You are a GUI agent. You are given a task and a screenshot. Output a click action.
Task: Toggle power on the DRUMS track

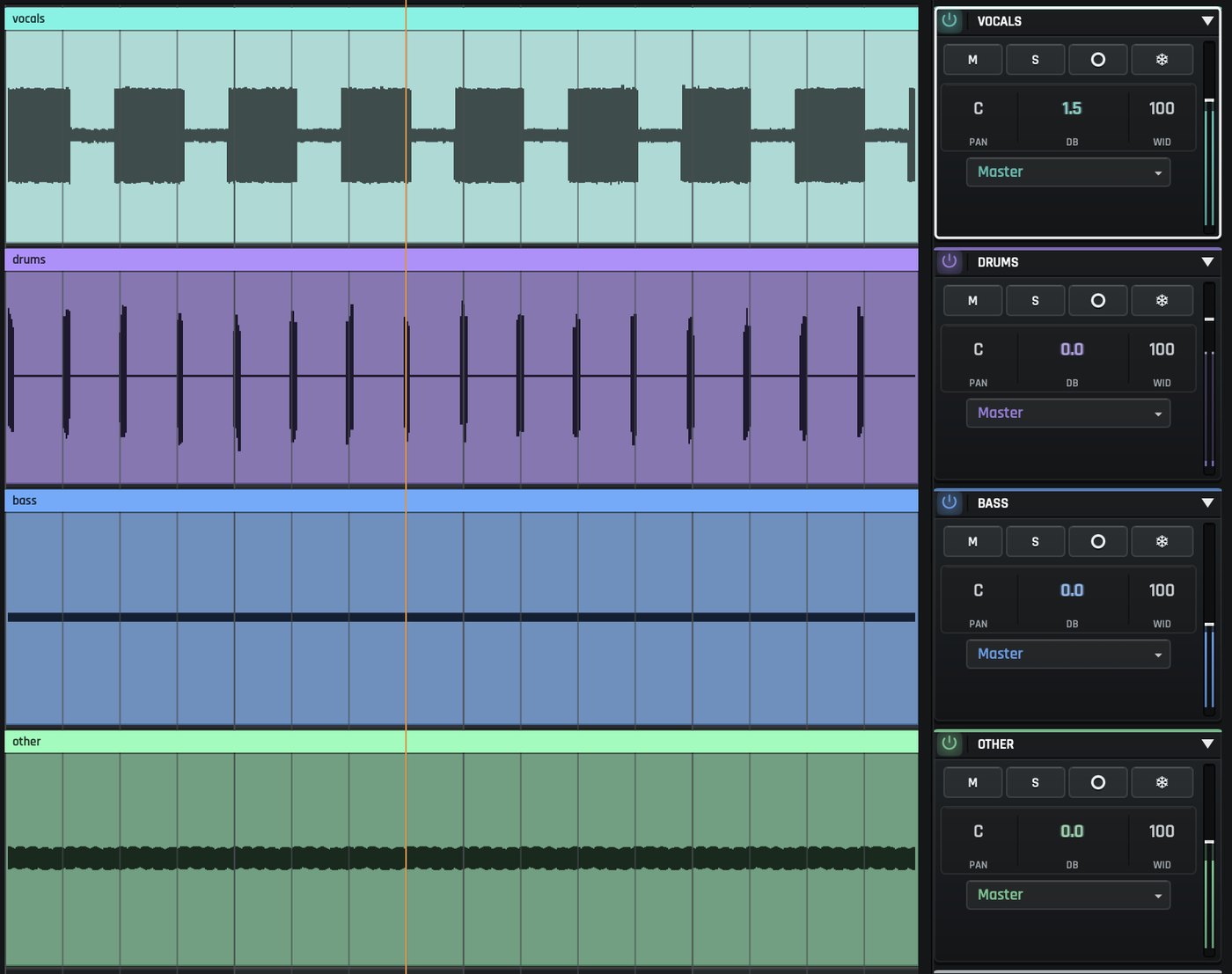[950, 261]
